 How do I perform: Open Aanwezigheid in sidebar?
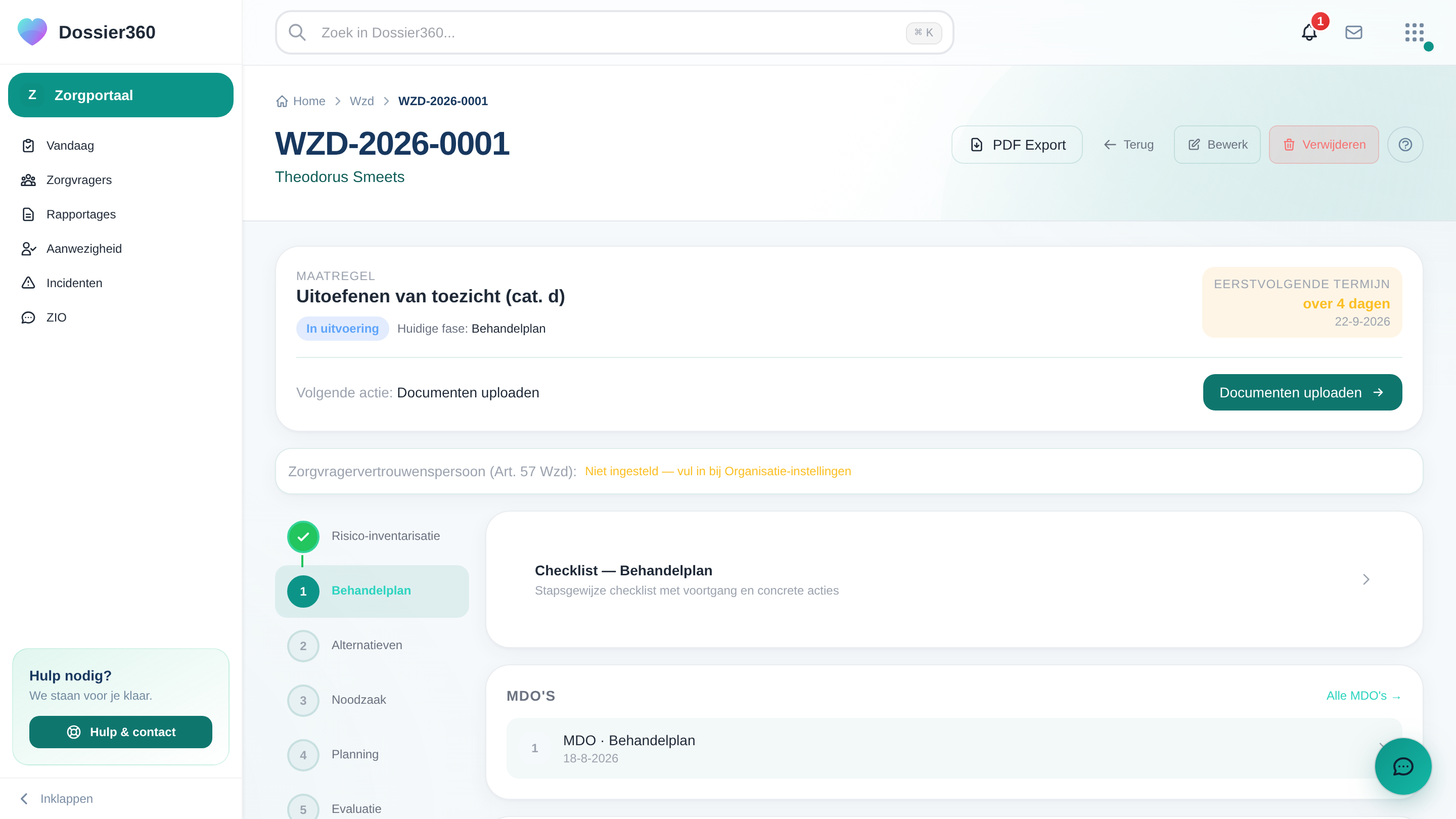pos(120,249)
